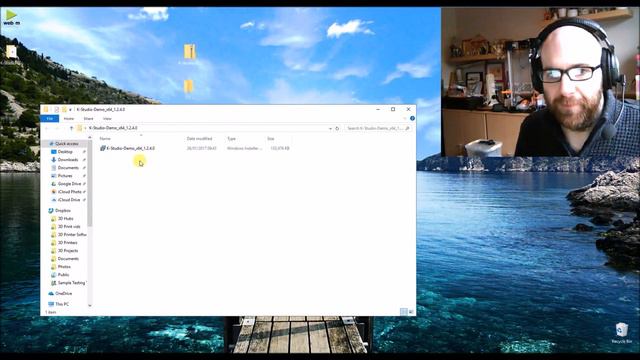Select Dropbox in navigation pane
The height and width of the screenshot is (360, 640).
click(x=63, y=211)
